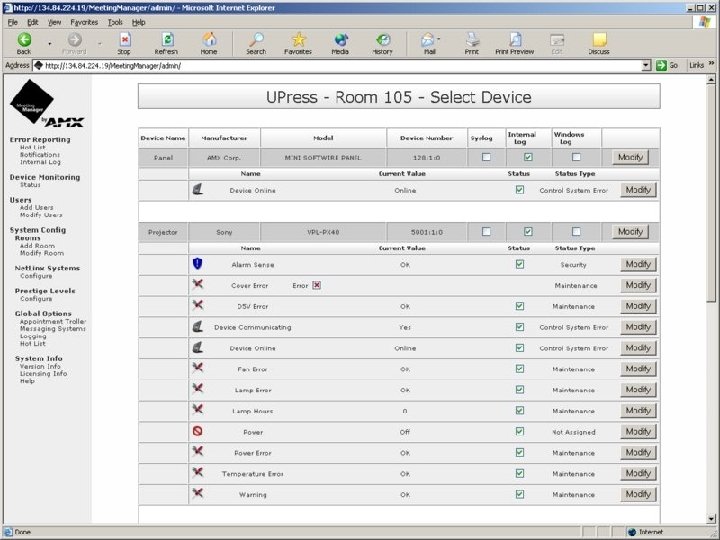The width and height of the screenshot is (720, 540).
Task: Click Modify button for Panel device
Action: pos(630,157)
